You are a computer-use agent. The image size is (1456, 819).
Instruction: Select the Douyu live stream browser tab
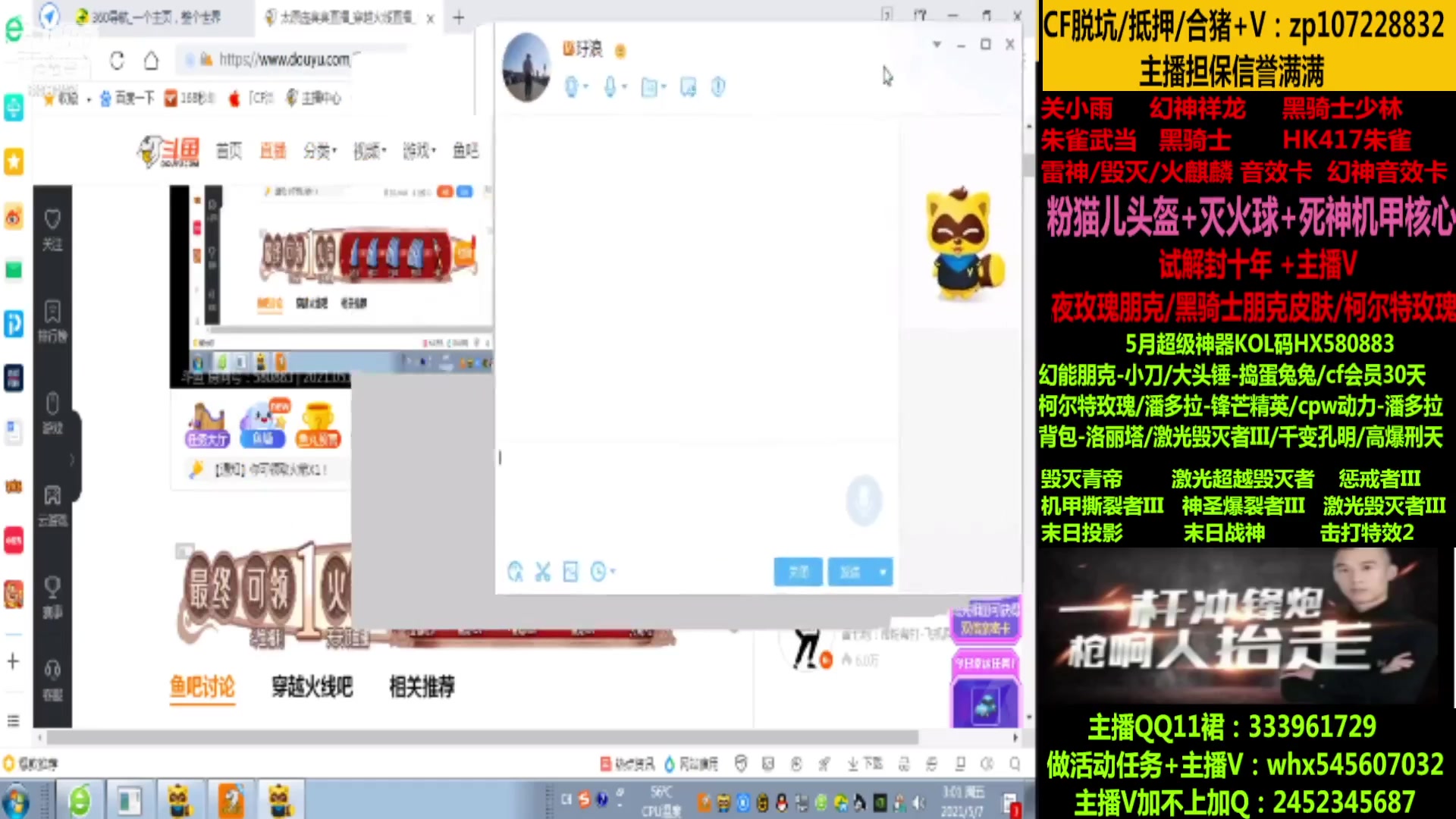coord(340,17)
